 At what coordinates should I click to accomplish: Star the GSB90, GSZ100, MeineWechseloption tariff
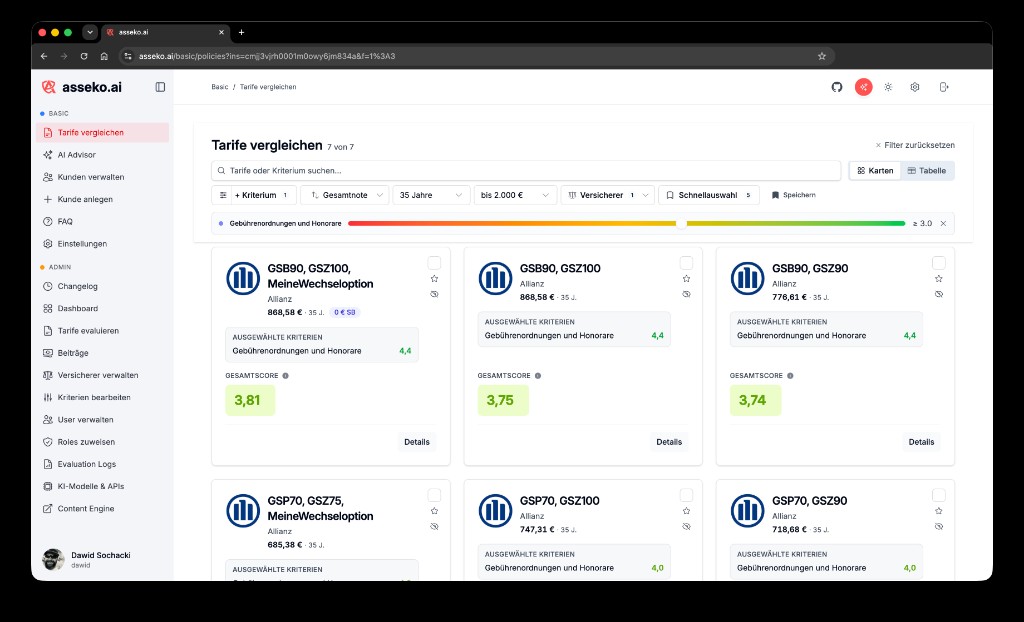(x=434, y=278)
